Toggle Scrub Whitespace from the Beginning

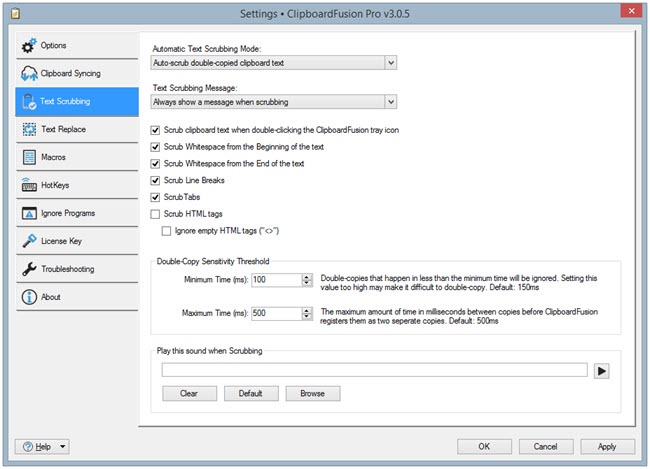(155, 147)
